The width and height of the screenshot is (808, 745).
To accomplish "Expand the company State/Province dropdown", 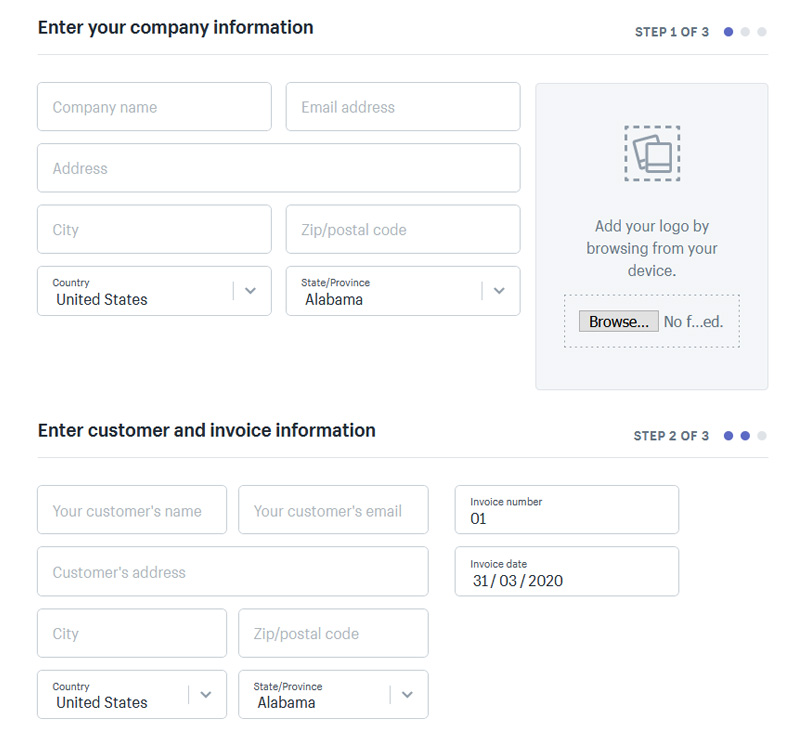I will pos(403,291).
